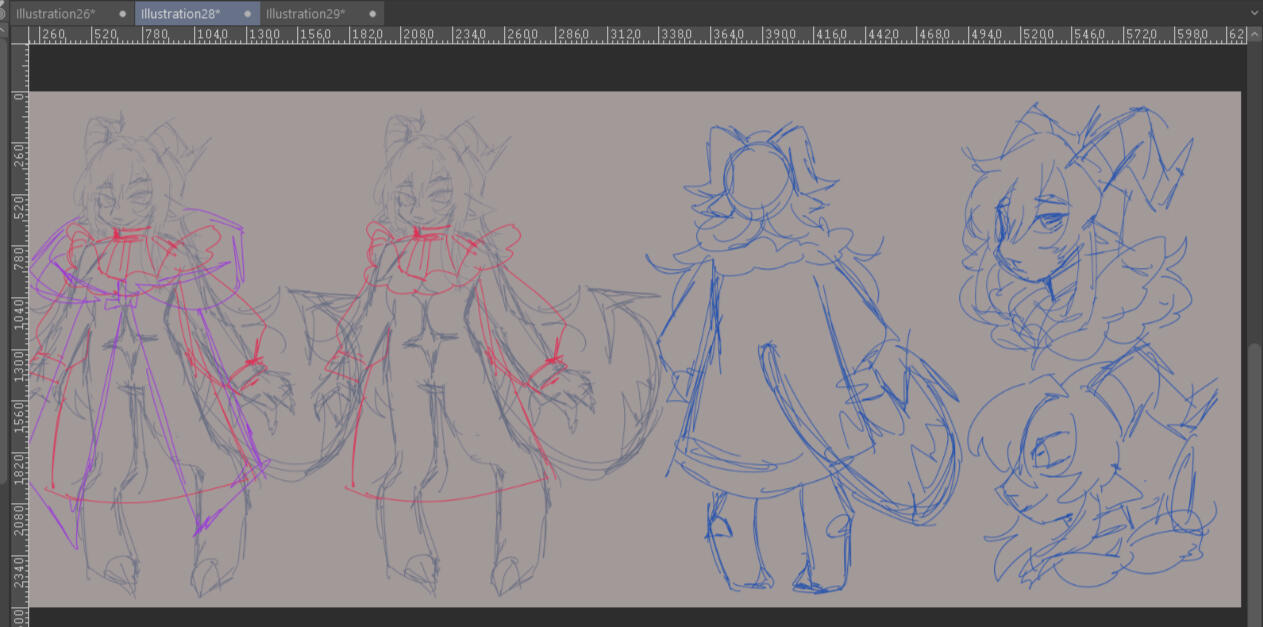Image resolution: width=1263 pixels, height=627 pixels.
Task: Close Illustration28 using its tab dot
Action: point(245,14)
